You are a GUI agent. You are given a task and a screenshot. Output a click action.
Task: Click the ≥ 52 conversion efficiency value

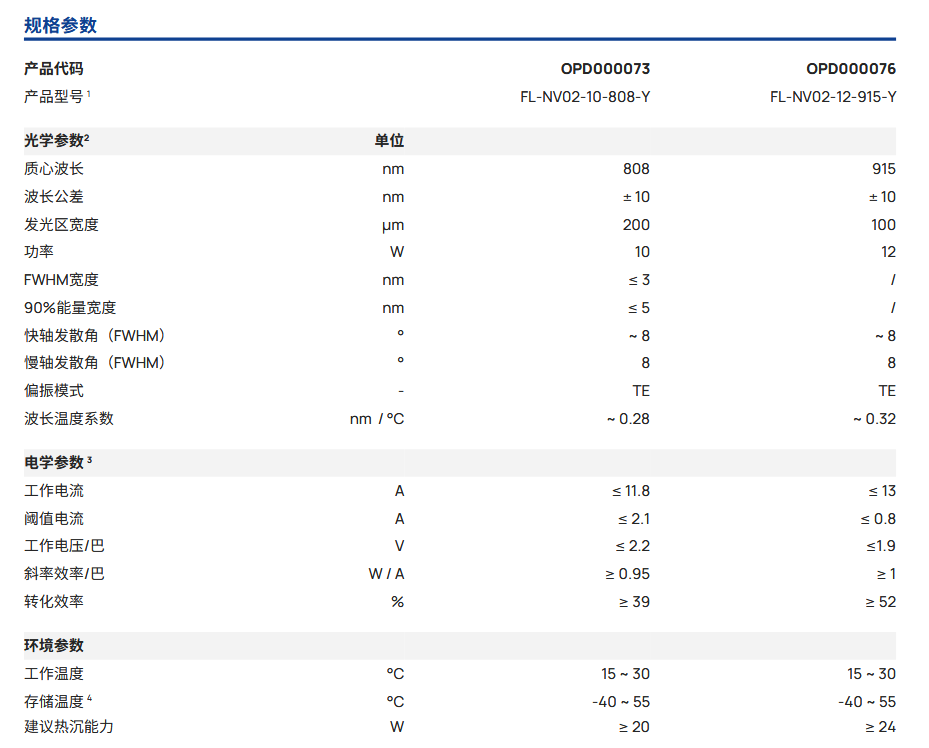880,602
